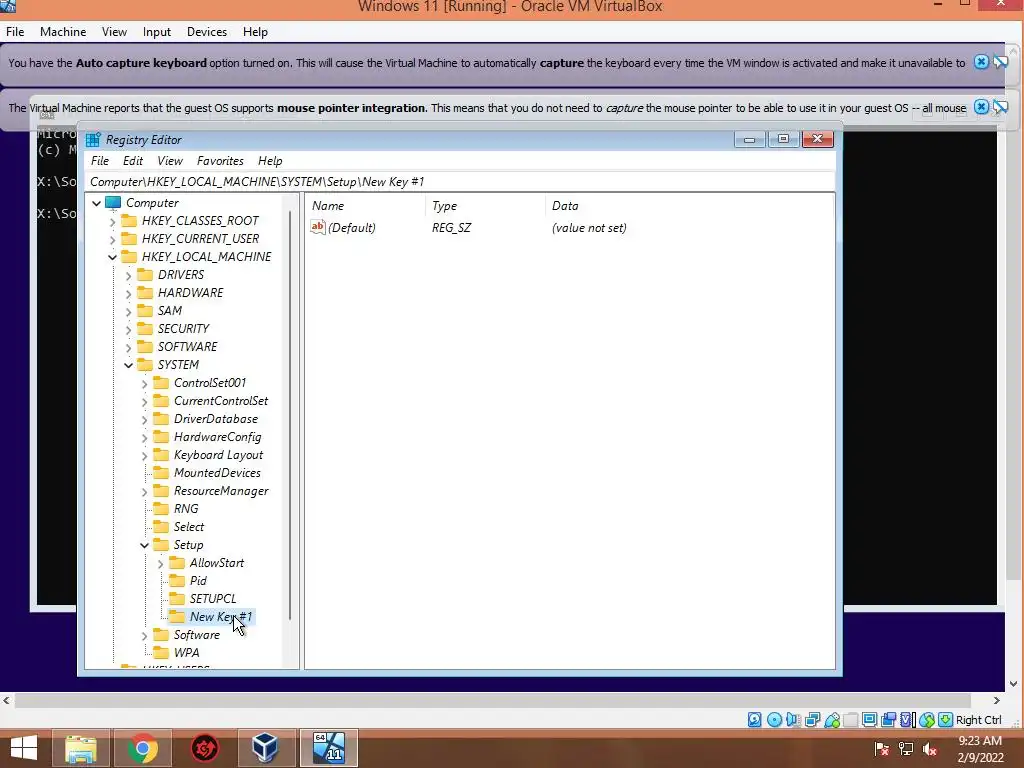Click the Computer icon in the registry tree
The image size is (1024, 768).
click(x=113, y=202)
